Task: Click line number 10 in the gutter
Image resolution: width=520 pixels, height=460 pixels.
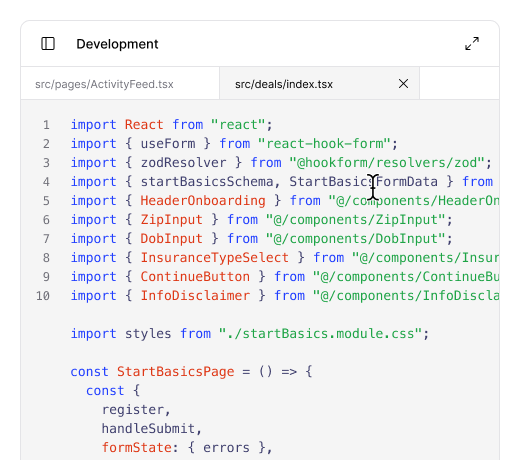Action: [x=43, y=296]
